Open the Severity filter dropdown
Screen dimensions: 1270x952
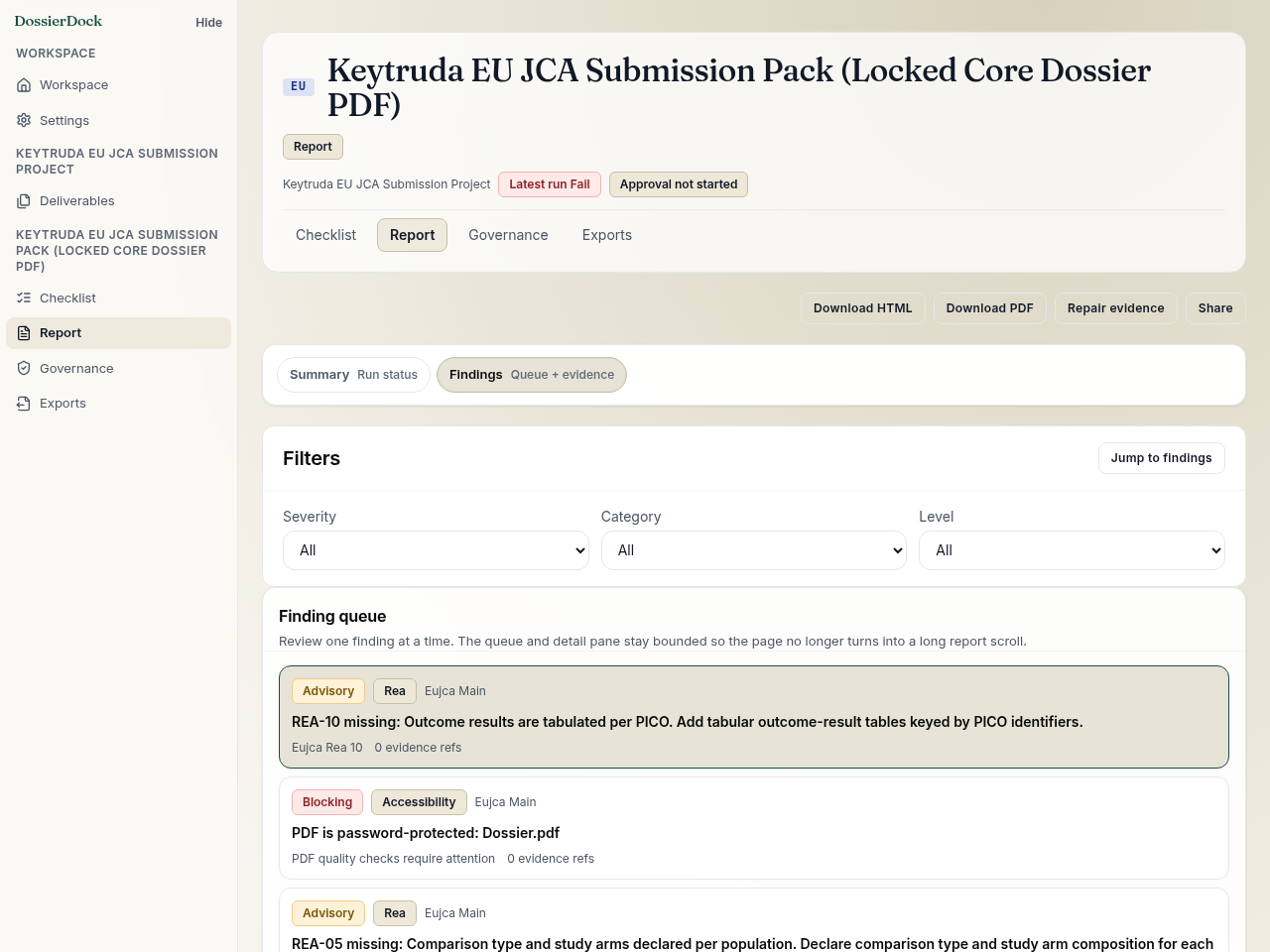(x=436, y=550)
